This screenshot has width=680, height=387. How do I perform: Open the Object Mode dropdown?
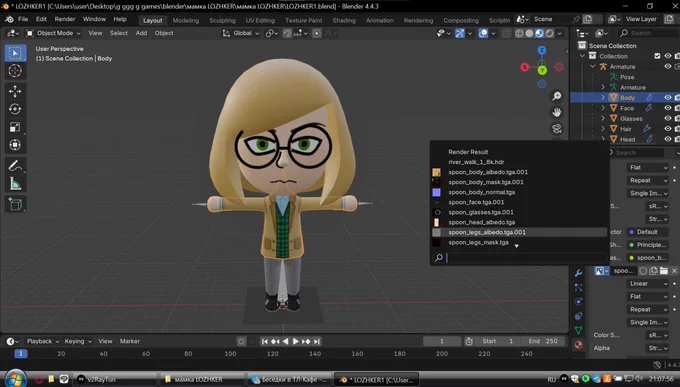coord(53,33)
